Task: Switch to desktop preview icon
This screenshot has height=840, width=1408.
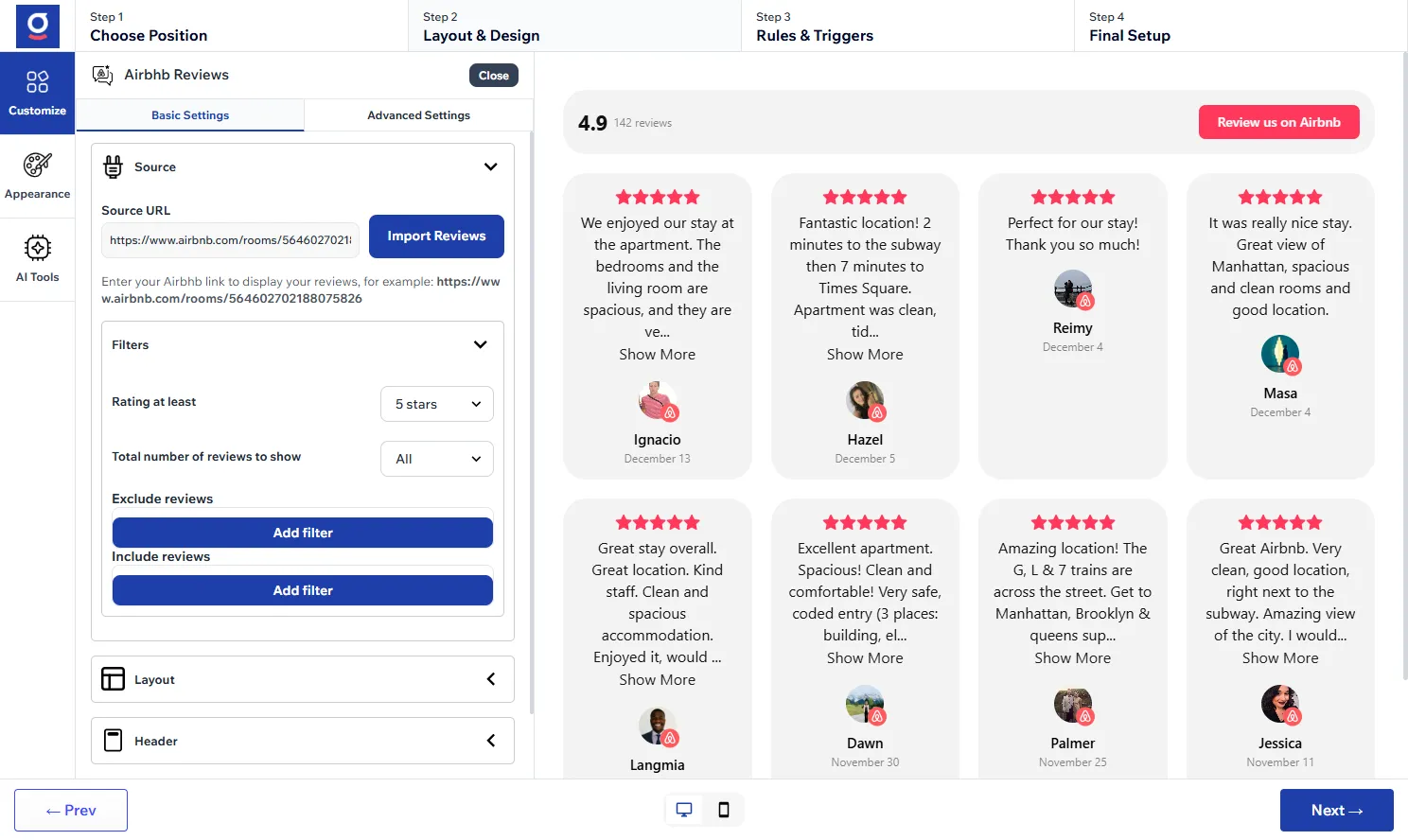Action: [x=684, y=810]
